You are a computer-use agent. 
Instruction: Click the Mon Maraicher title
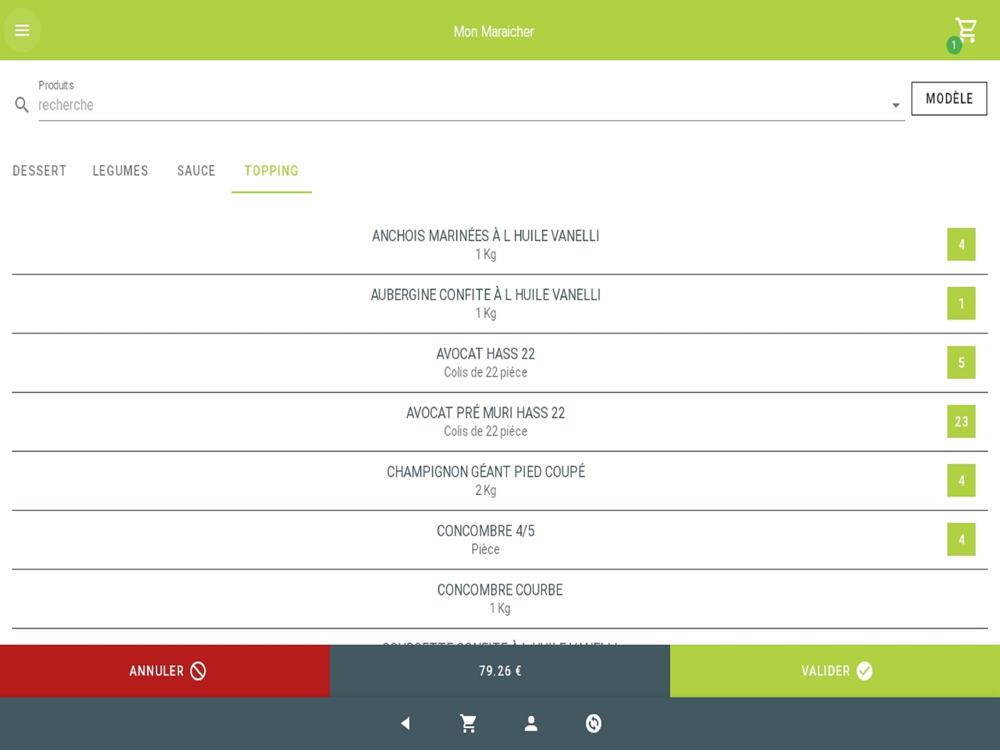point(494,31)
